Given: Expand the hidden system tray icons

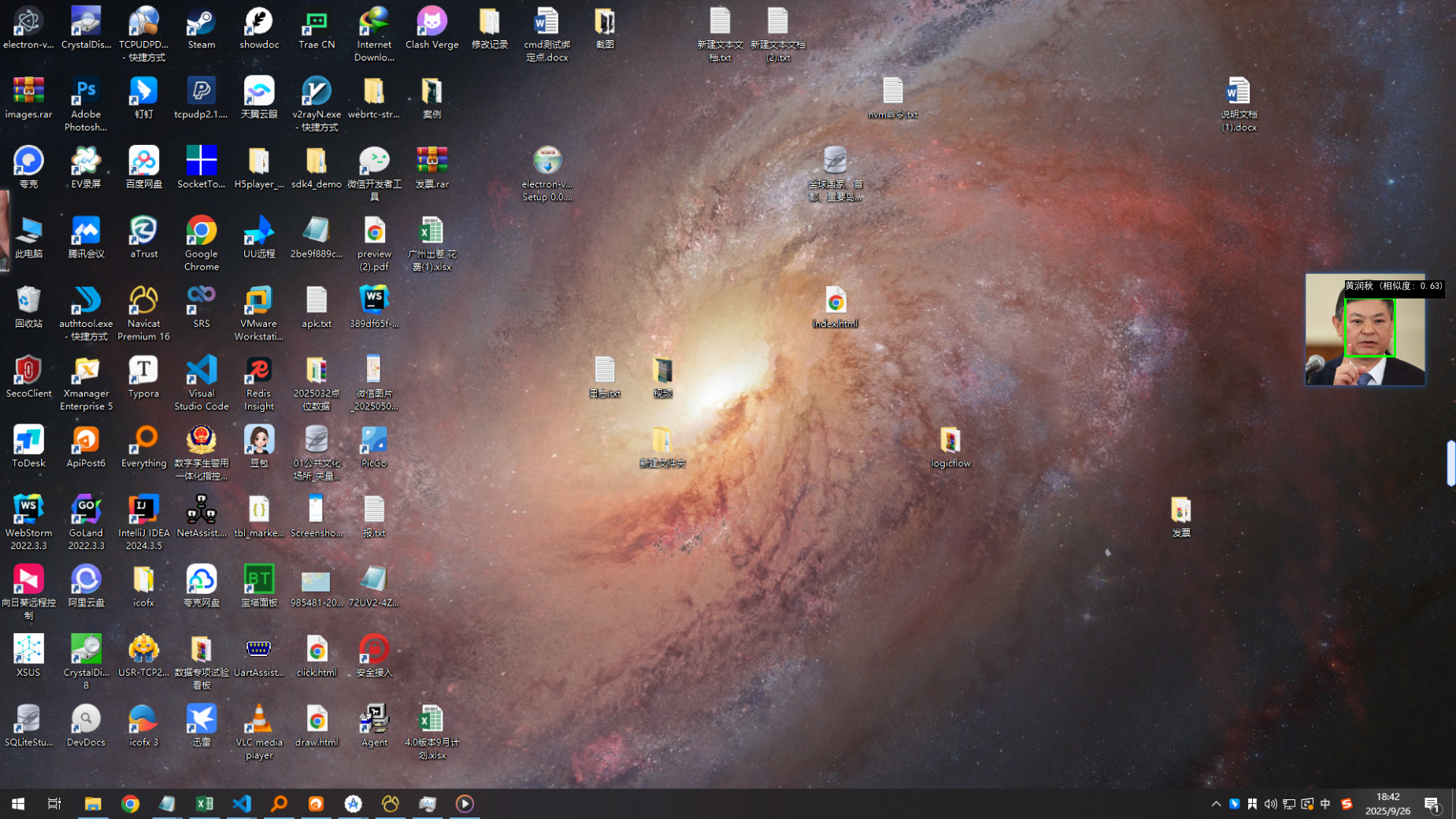Looking at the screenshot, I should coord(1216,804).
